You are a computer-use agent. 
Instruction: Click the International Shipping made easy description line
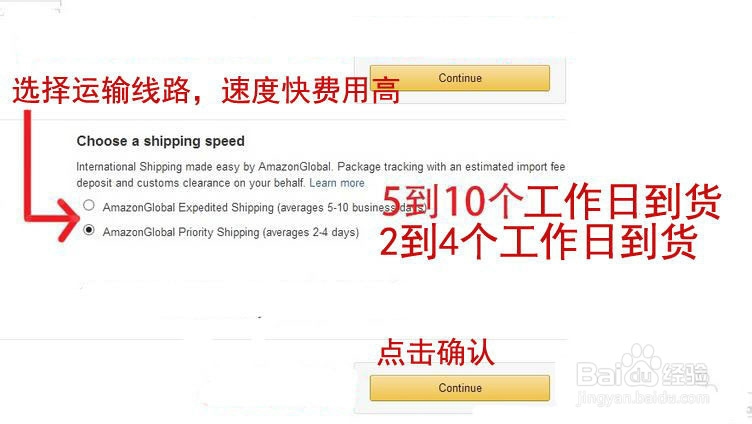click(320, 166)
